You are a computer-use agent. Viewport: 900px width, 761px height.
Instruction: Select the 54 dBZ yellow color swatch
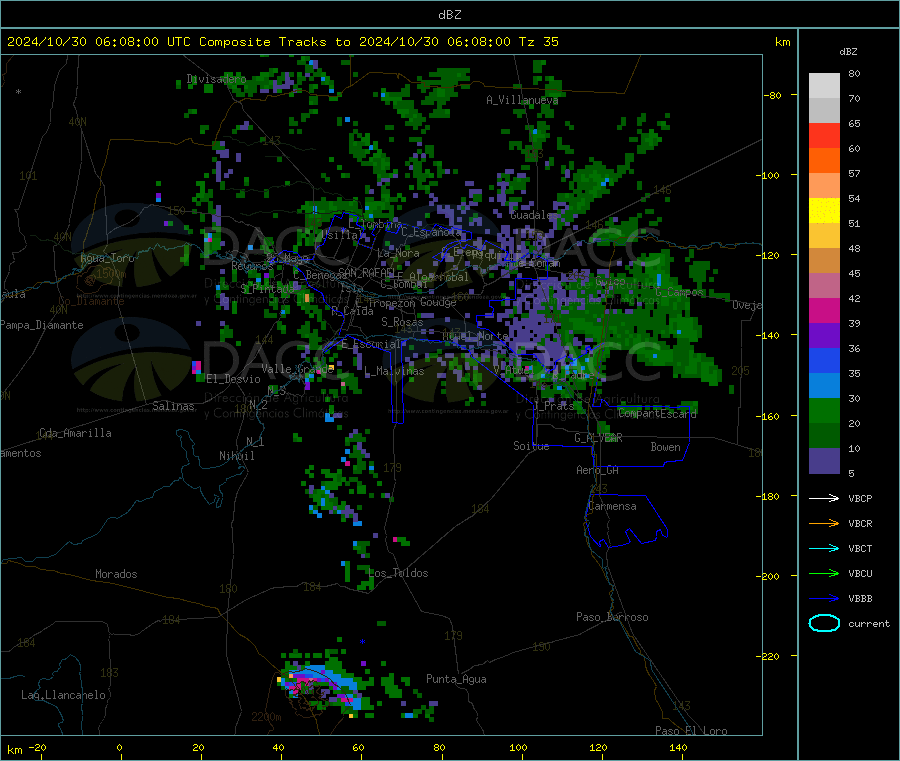click(824, 211)
